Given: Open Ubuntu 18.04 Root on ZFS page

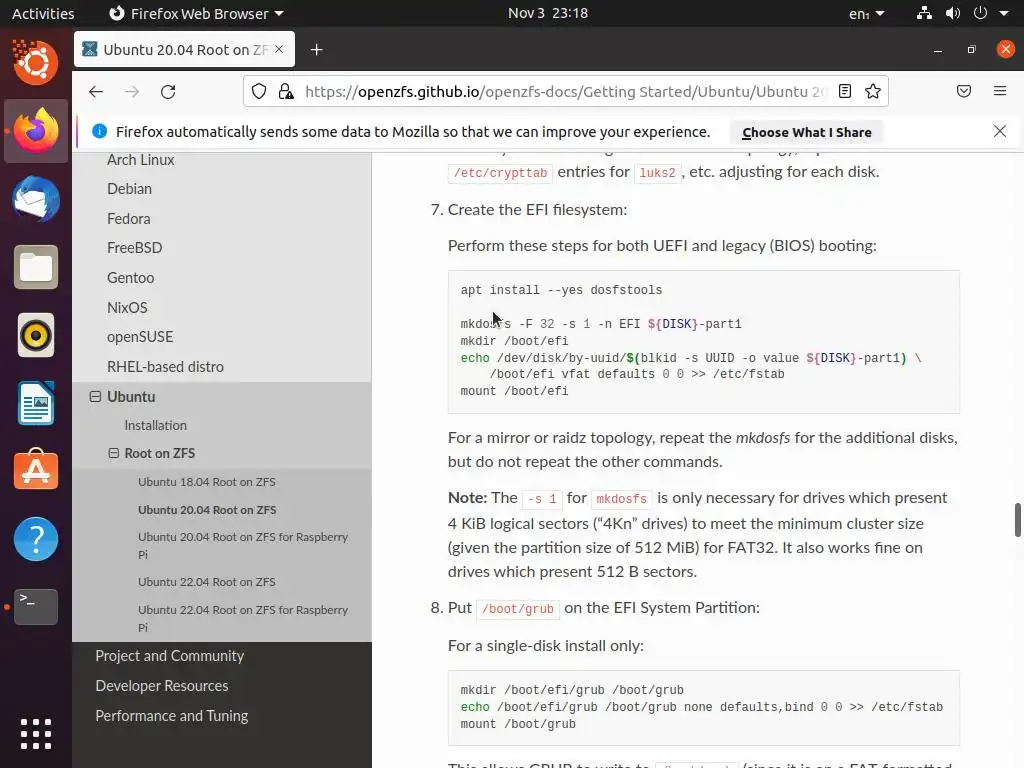Looking at the screenshot, I should point(206,482).
